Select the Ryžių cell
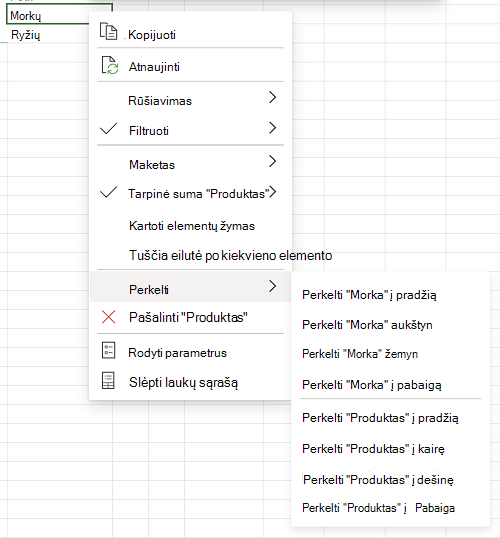 [x=48, y=34]
